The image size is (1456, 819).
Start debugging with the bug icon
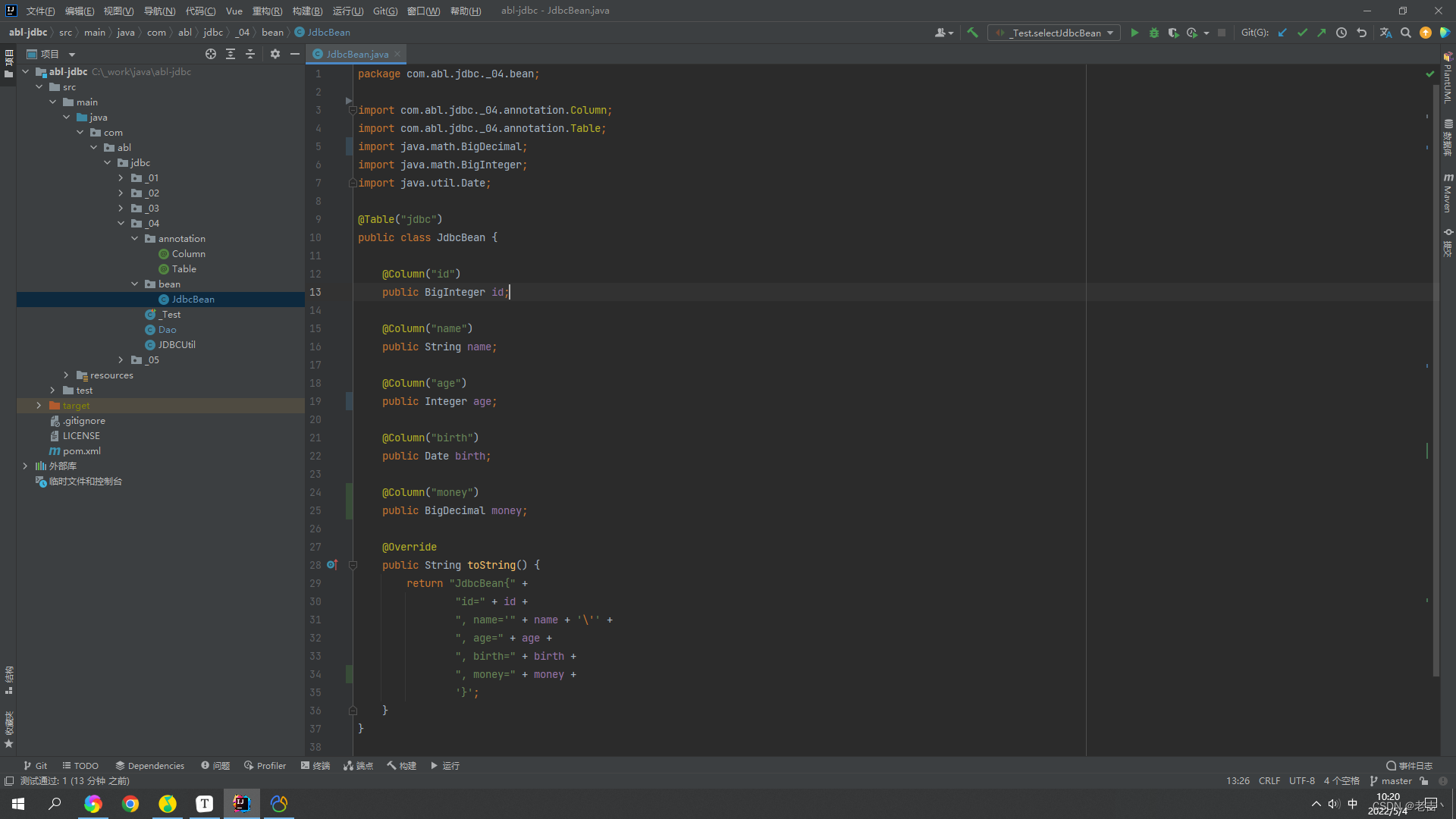[x=1153, y=33]
